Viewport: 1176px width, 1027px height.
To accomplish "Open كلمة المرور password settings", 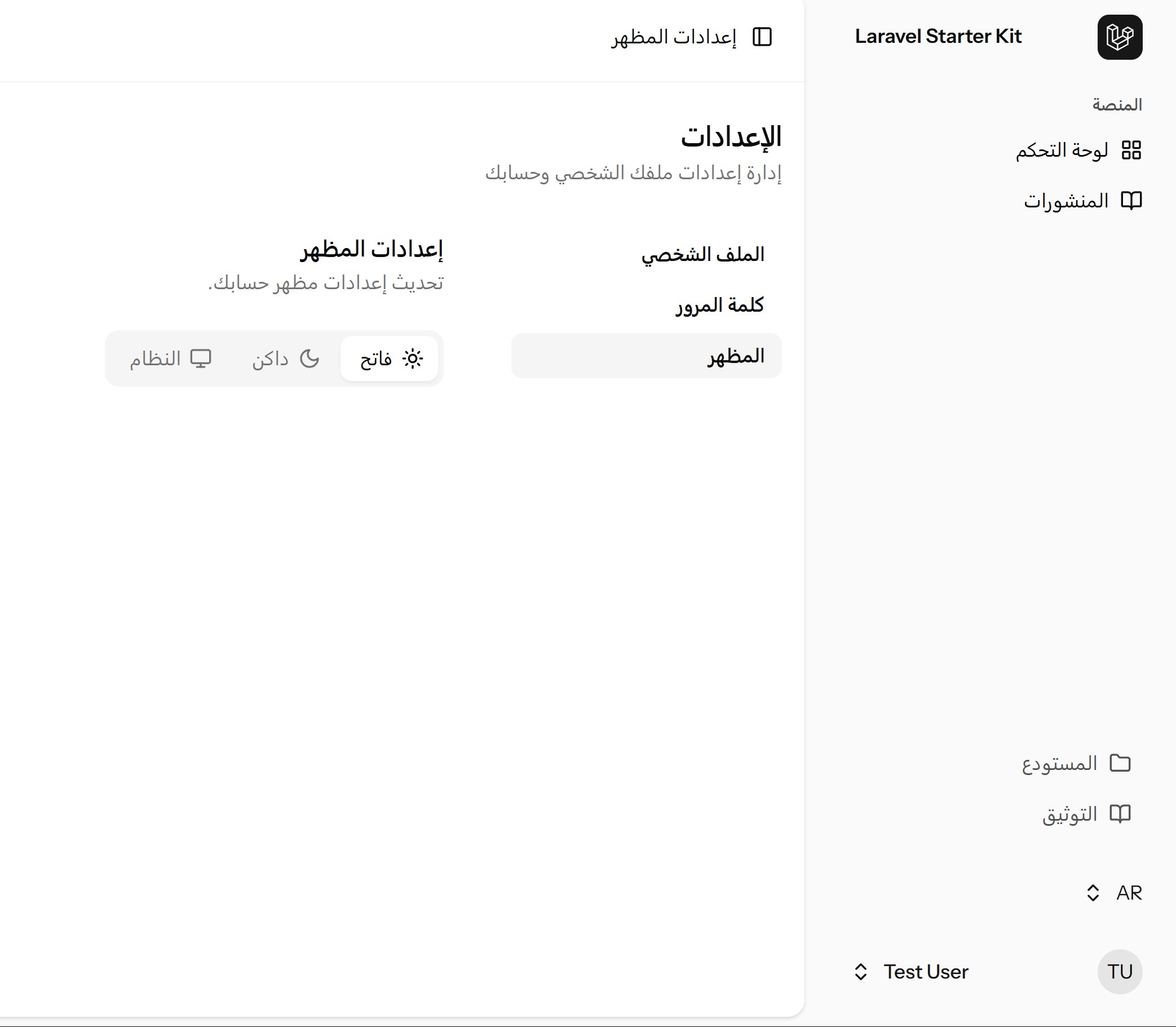I will (x=646, y=305).
